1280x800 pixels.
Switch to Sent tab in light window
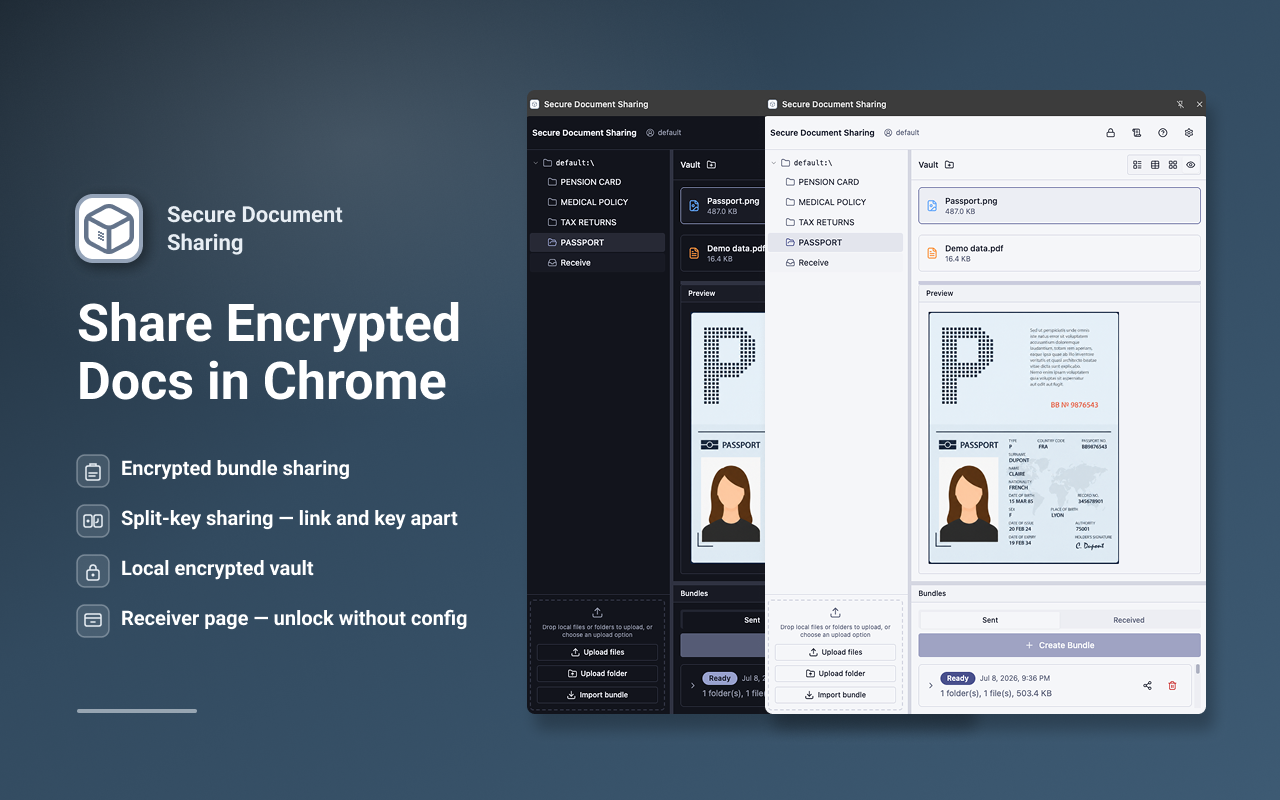[990, 620]
